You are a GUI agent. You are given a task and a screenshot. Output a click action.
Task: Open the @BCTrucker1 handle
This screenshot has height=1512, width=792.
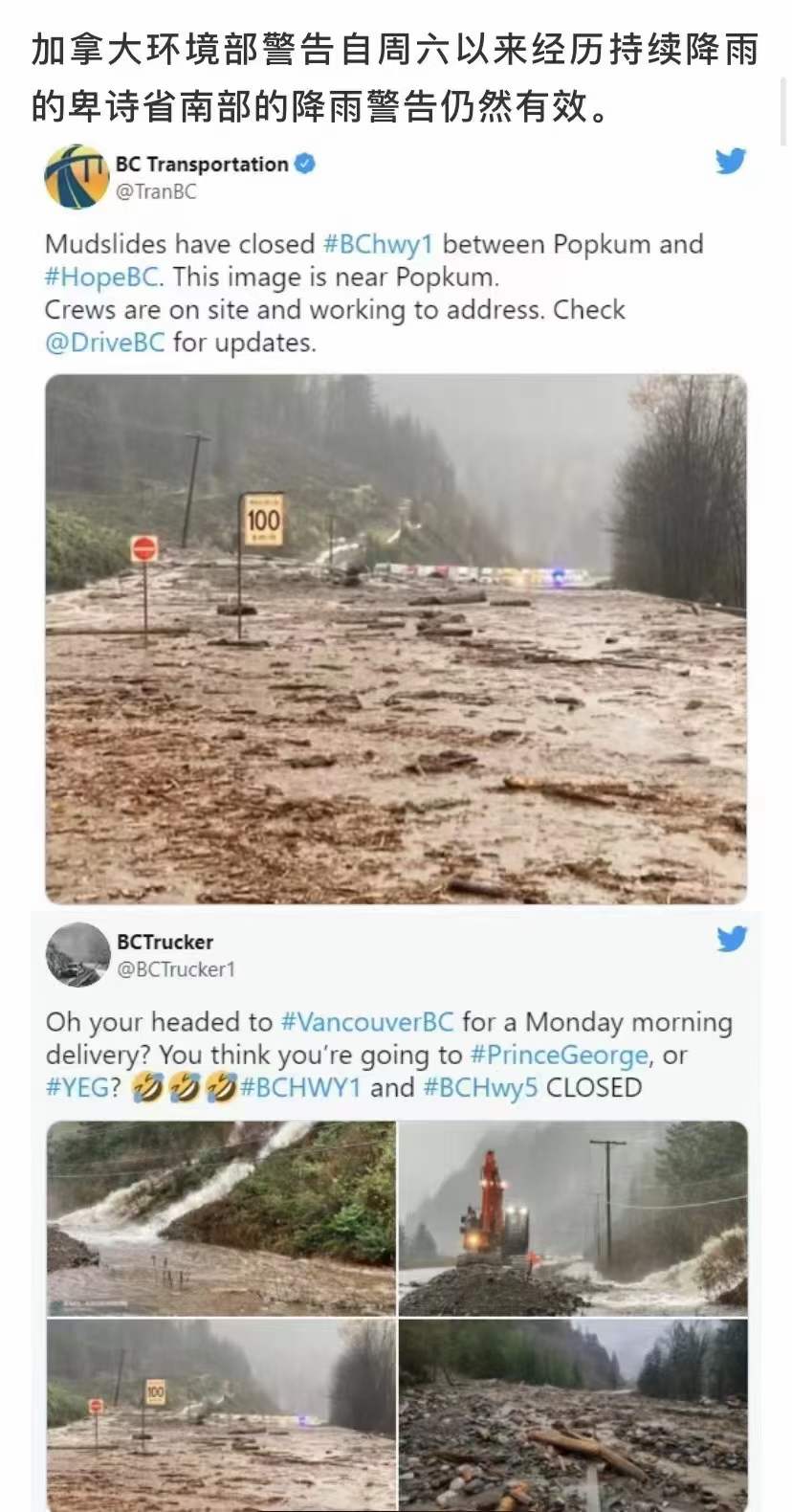(176, 969)
